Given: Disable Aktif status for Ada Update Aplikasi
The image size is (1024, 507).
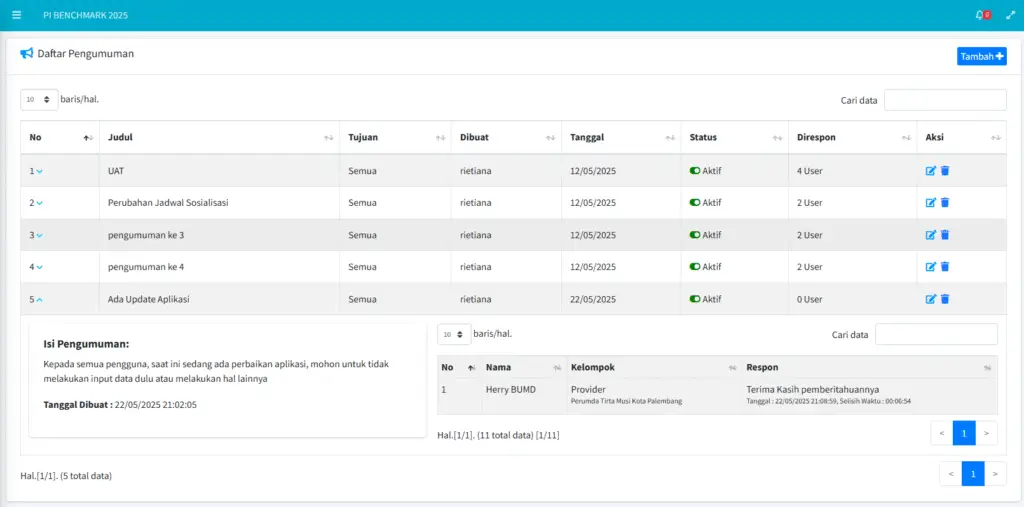Looking at the screenshot, I should [695, 299].
